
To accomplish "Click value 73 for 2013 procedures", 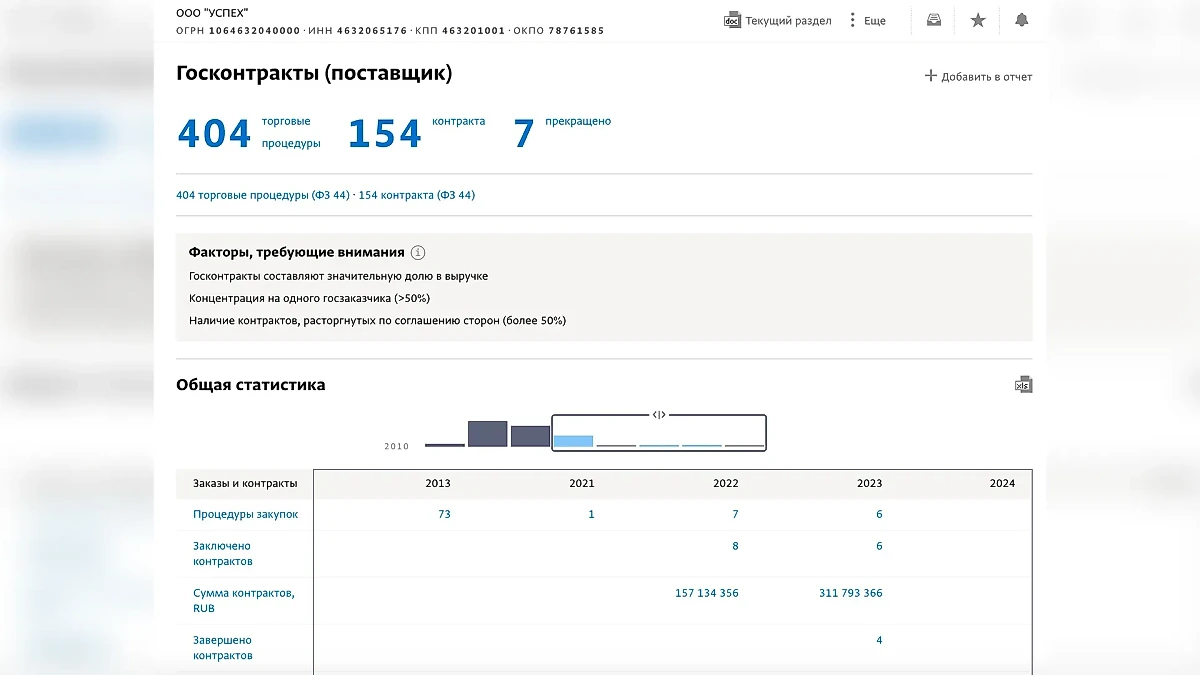I will (444, 514).
